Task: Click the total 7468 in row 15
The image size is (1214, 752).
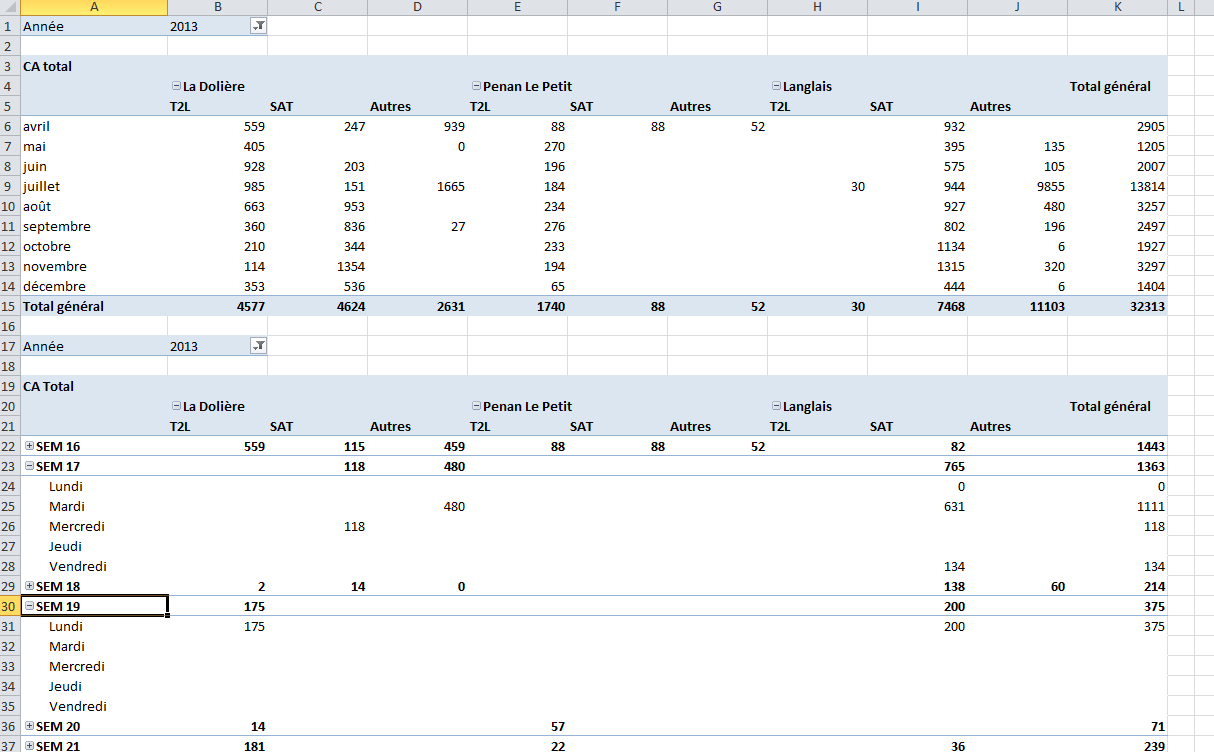Action: 951,306
